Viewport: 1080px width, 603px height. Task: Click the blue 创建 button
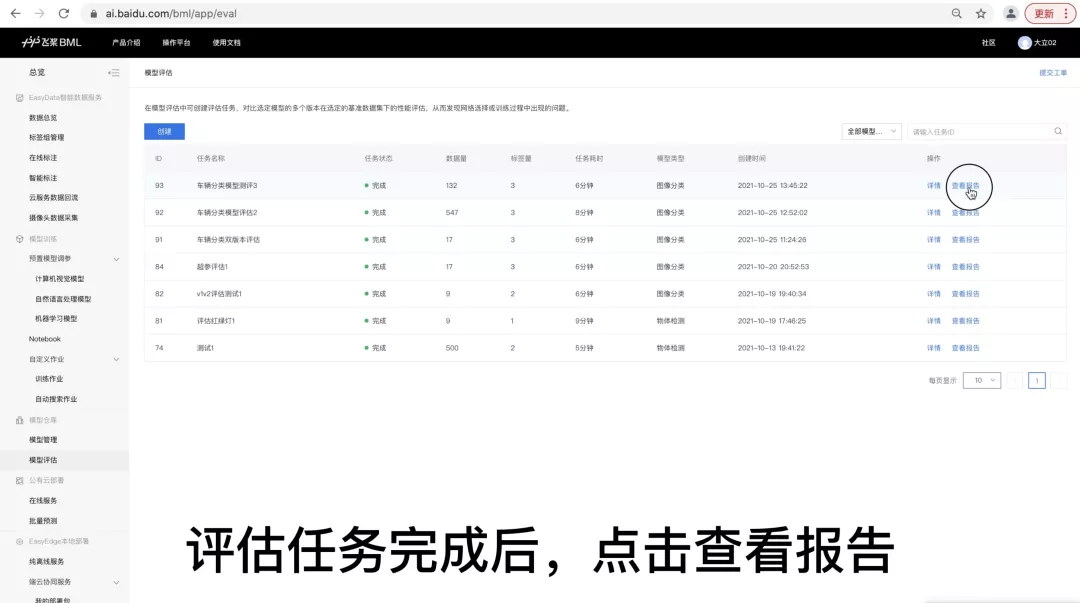(x=164, y=132)
